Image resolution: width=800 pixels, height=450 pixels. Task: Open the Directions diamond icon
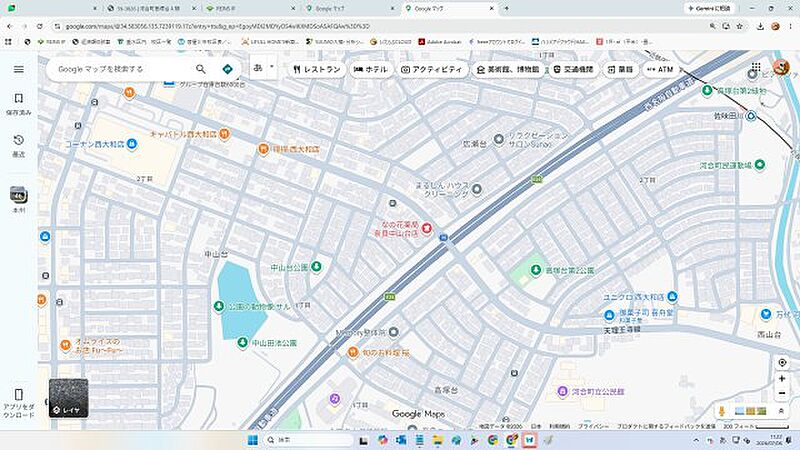pyautogui.click(x=228, y=69)
